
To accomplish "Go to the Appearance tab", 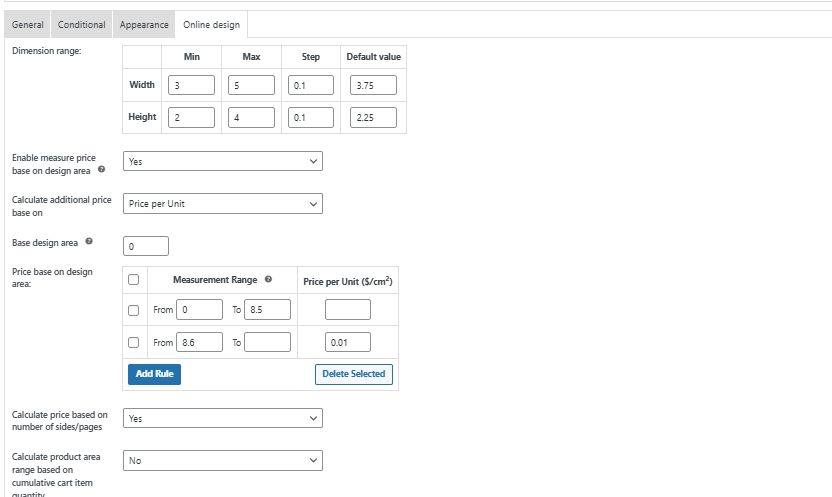I will 144,24.
